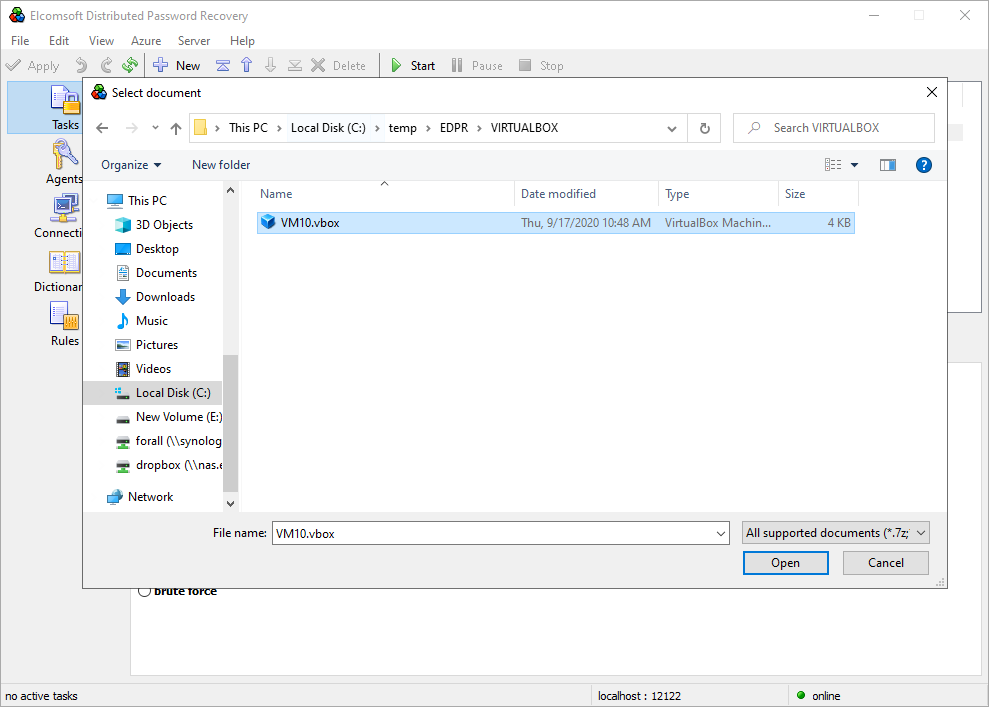Click the EDPR breadcrumb segment
The width and height of the screenshot is (989, 707).
(x=454, y=128)
